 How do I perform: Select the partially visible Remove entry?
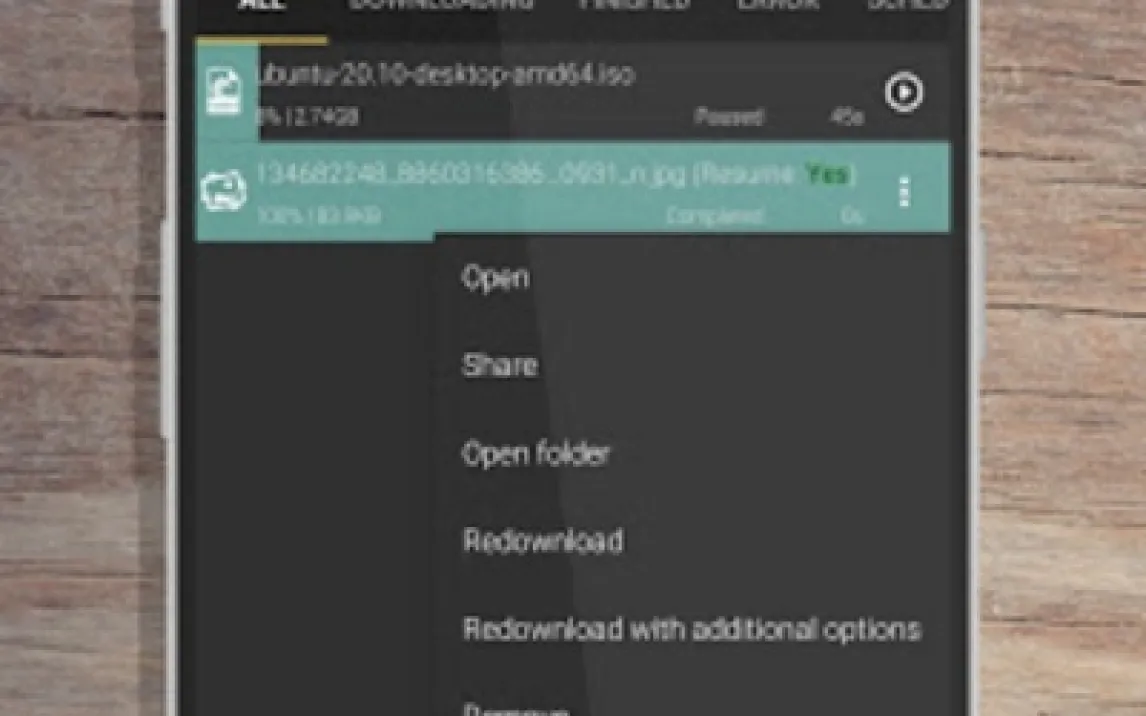[516, 709]
